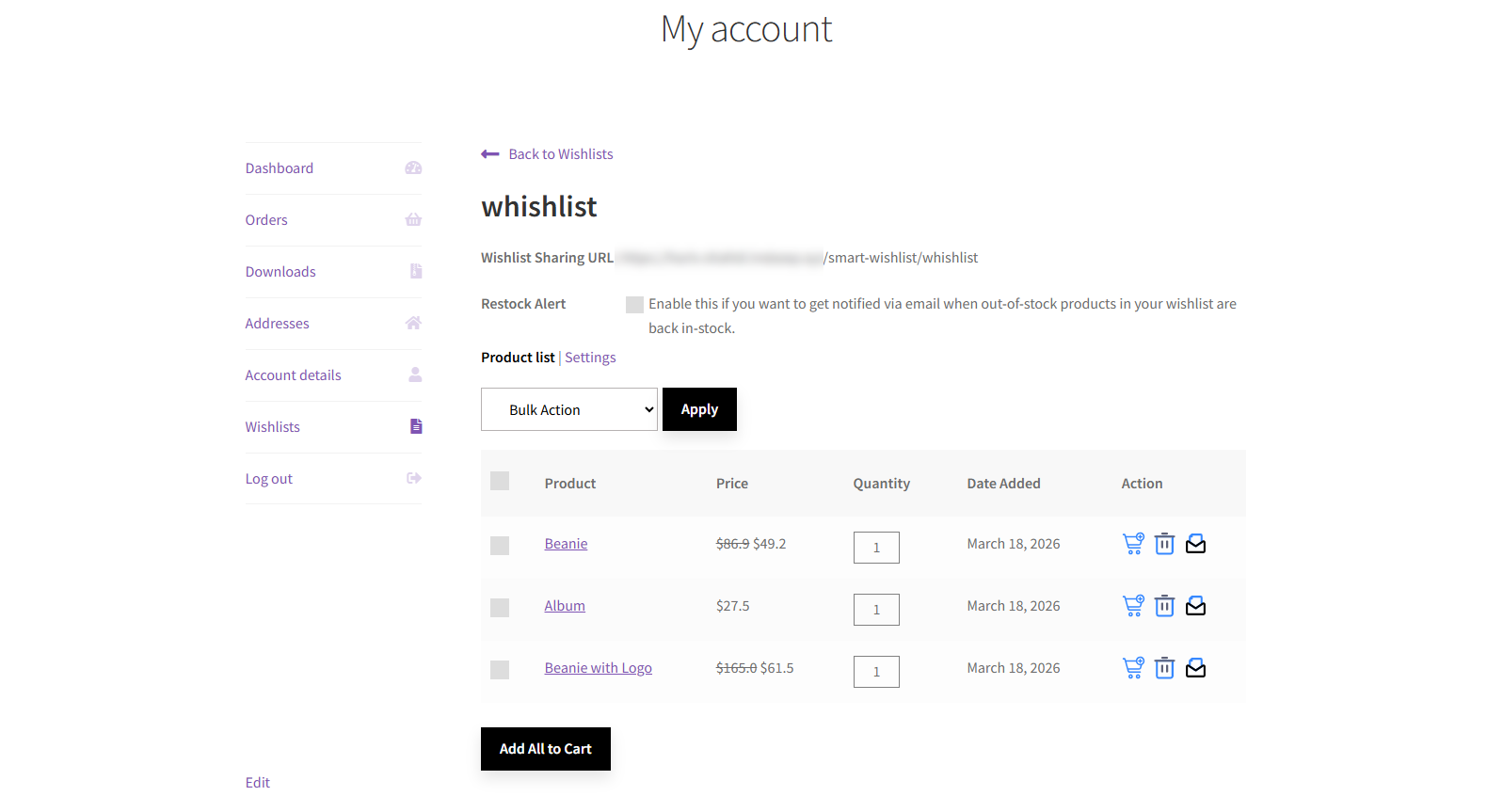Screen dimensions: 1487x812
Task: Open the Beanie product link
Action: (x=566, y=544)
